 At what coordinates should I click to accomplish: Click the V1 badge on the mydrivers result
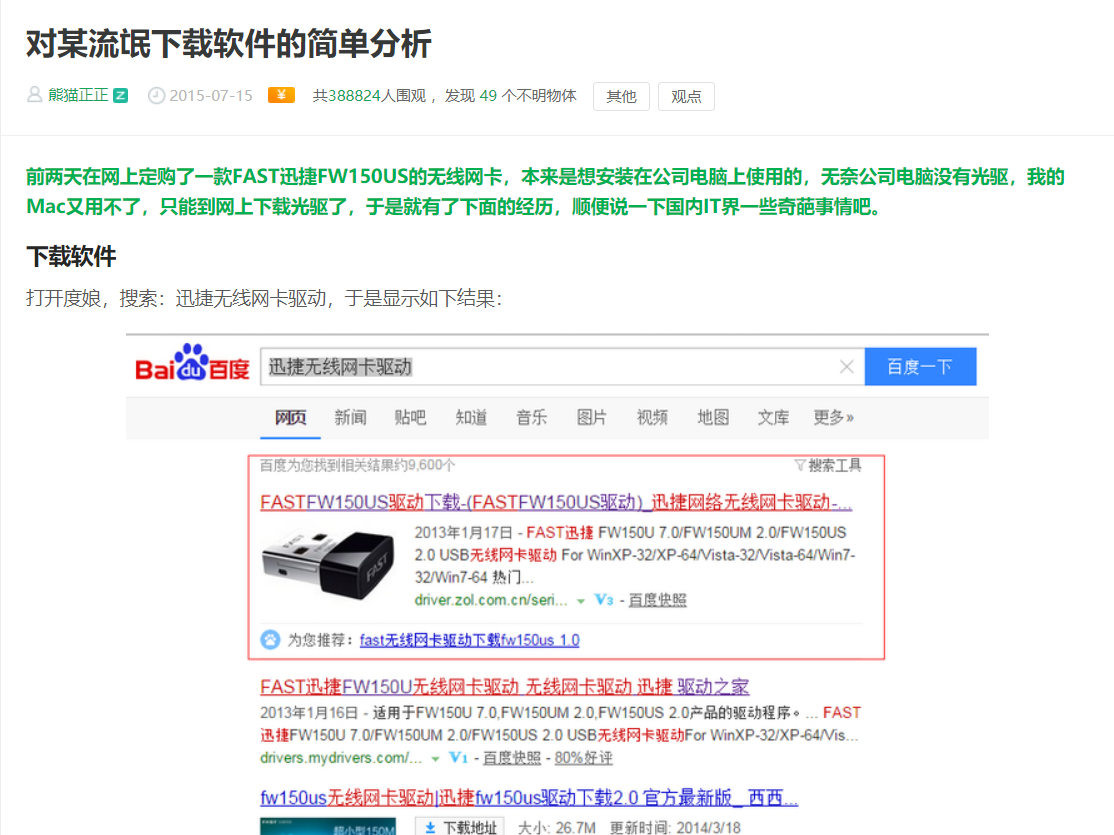(458, 758)
